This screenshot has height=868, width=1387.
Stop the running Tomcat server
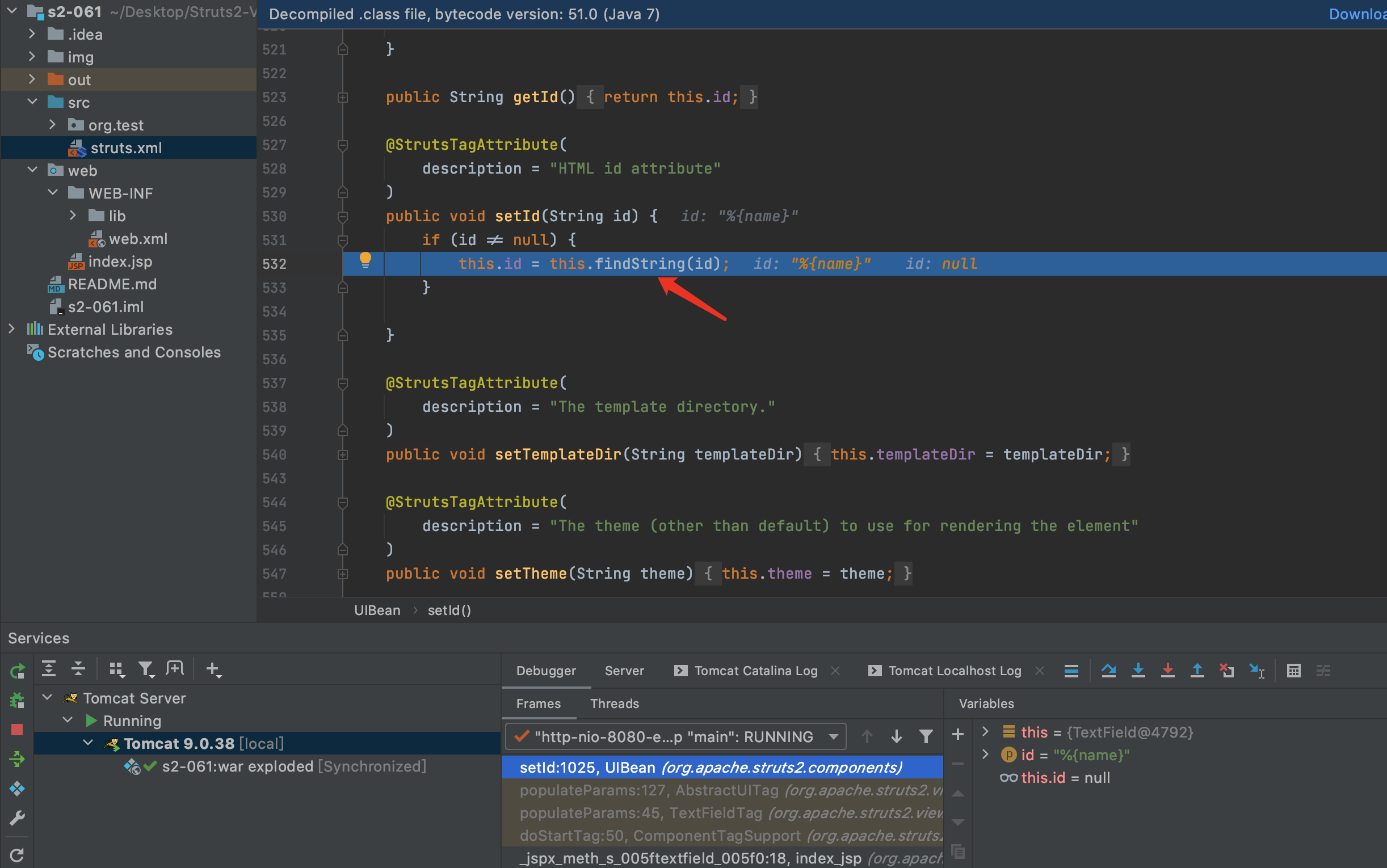tap(17, 730)
